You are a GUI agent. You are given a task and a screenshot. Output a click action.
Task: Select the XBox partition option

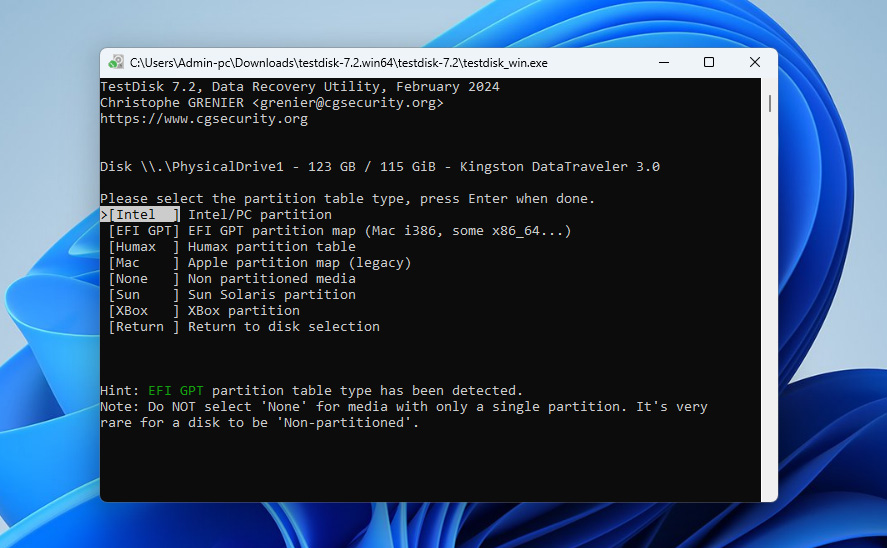[x=144, y=311]
